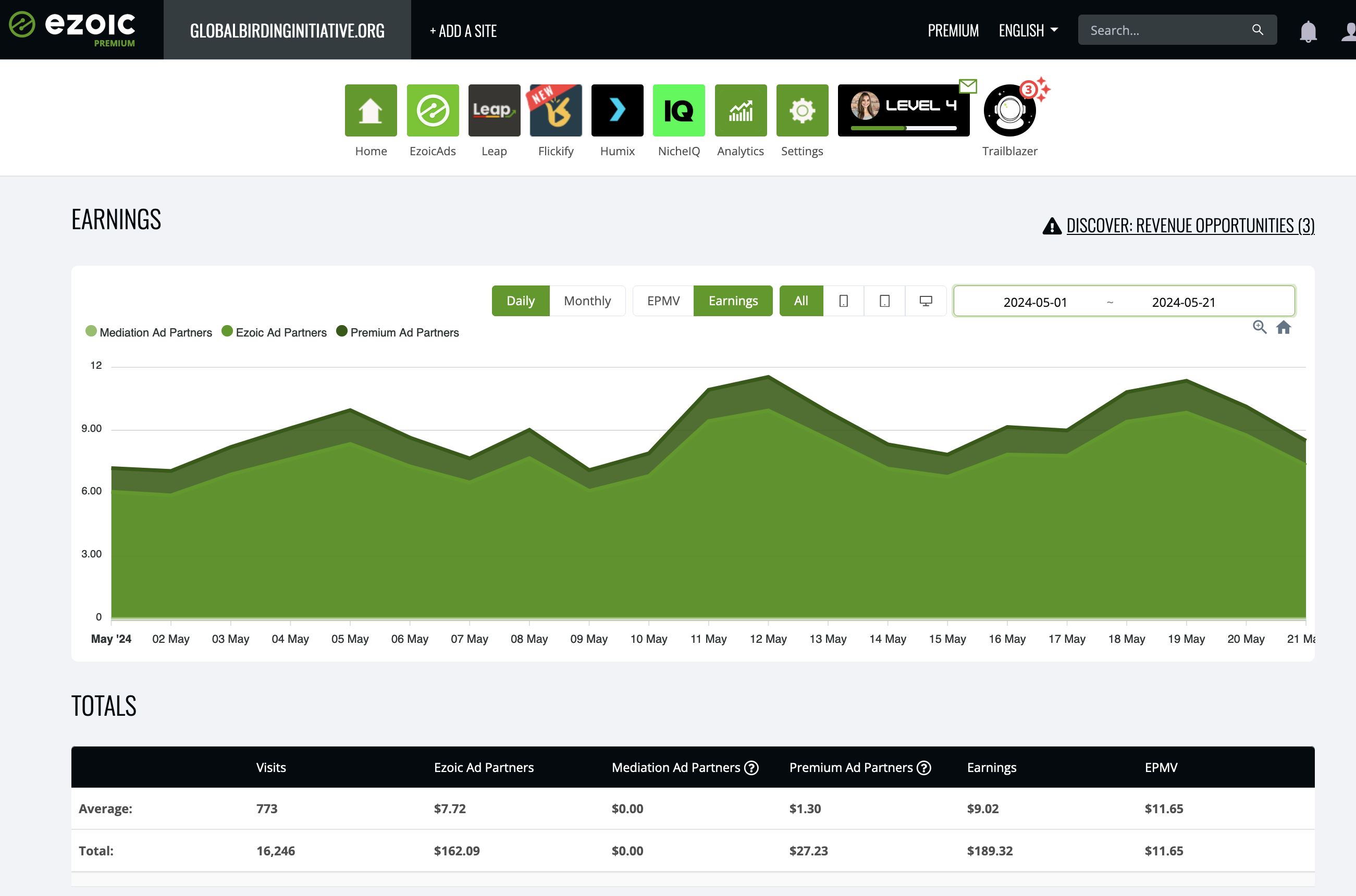The height and width of the screenshot is (896, 1356).
Task: Open the Flickify icon
Action: point(556,110)
